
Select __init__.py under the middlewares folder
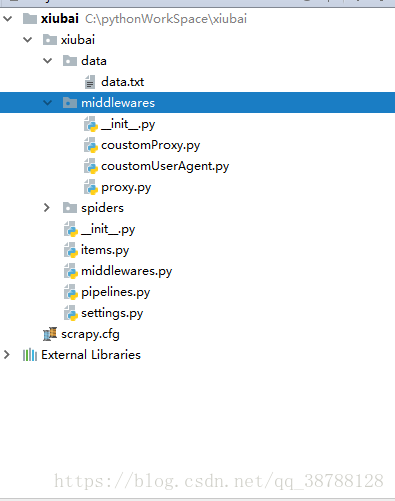[128, 124]
